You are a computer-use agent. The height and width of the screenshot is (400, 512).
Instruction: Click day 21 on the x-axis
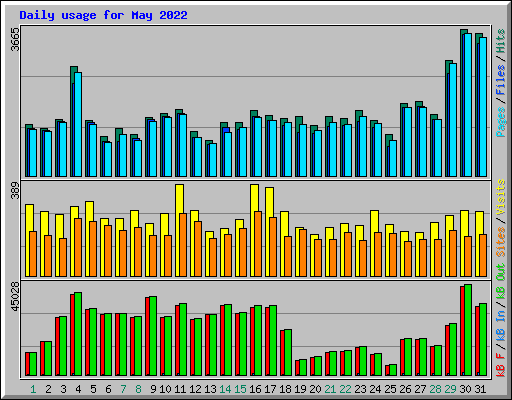[x=330, y=389]
